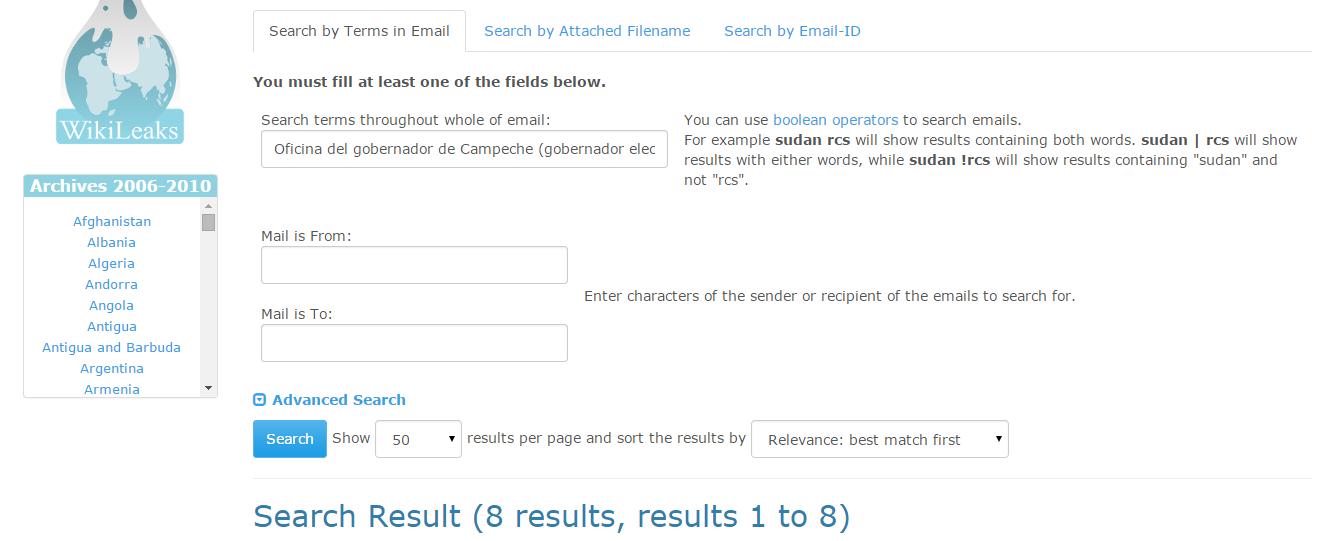Focus the Mail is From field

pyautogui.click(x=414, y=265)
